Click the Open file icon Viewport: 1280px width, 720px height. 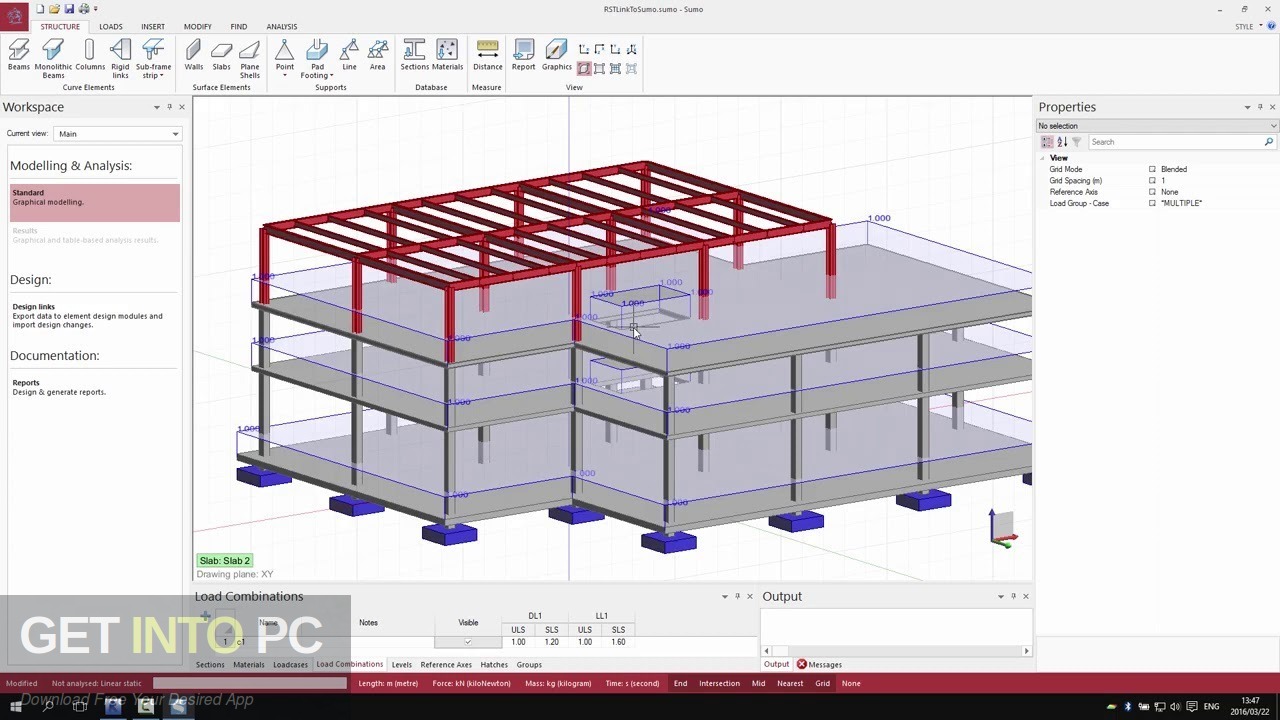[54, 9]
